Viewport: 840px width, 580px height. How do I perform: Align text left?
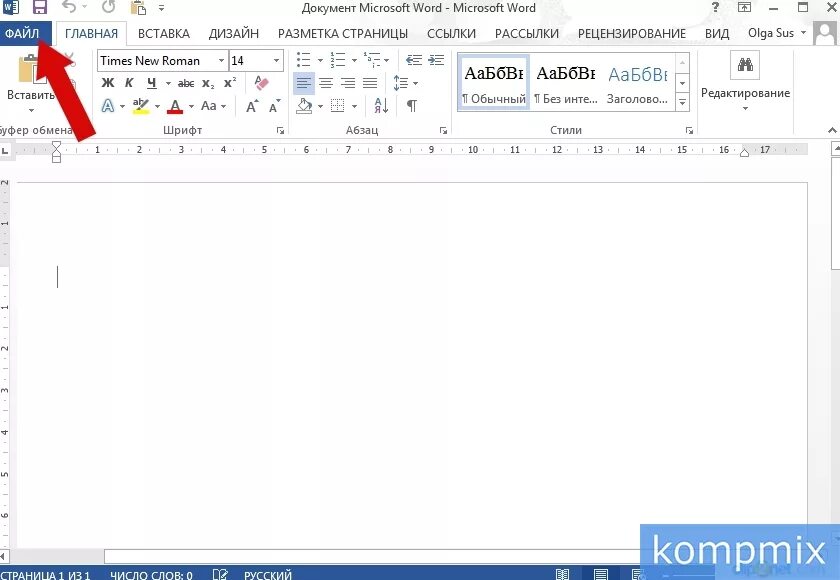304,83
